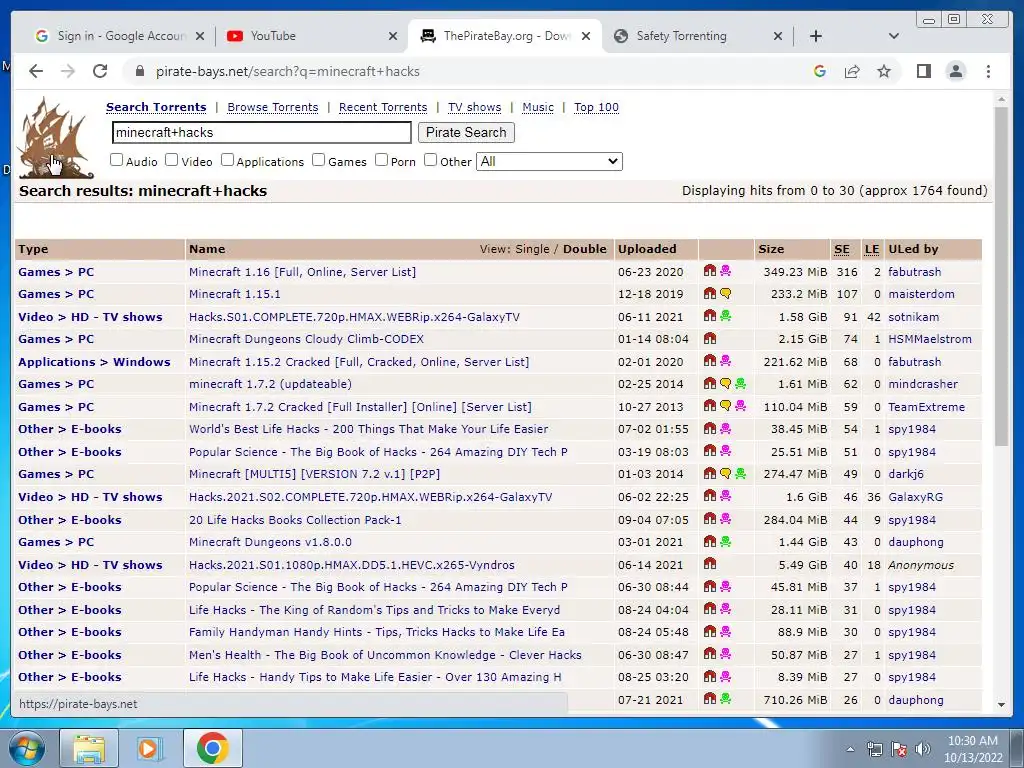
Task: Open share icon in address bar
Action: pos(852,71)
